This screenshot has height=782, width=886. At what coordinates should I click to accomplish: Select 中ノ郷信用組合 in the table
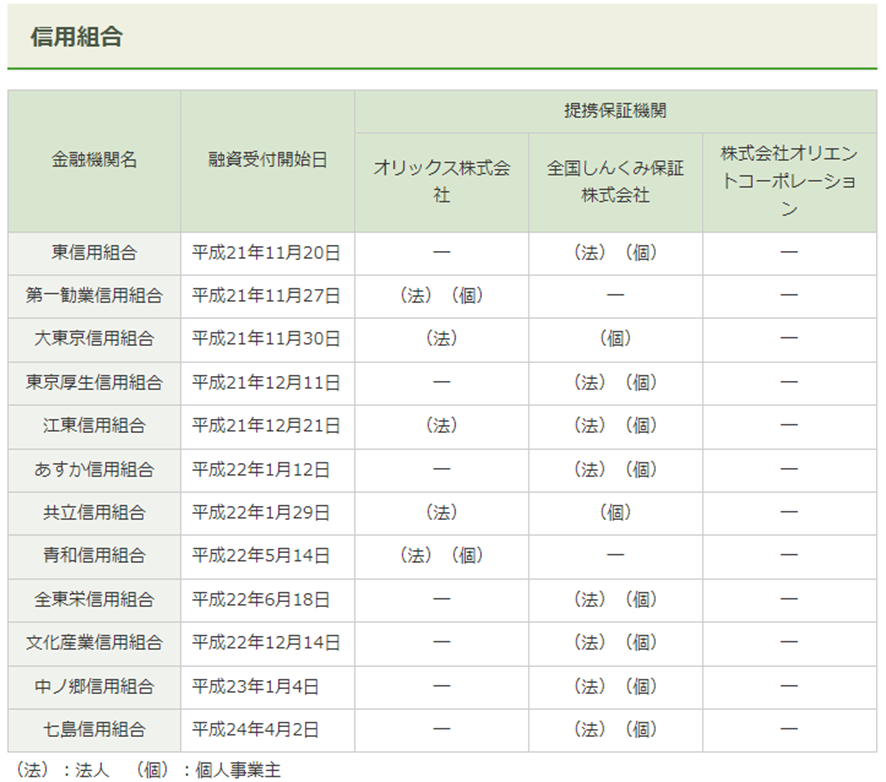[94, 687]
